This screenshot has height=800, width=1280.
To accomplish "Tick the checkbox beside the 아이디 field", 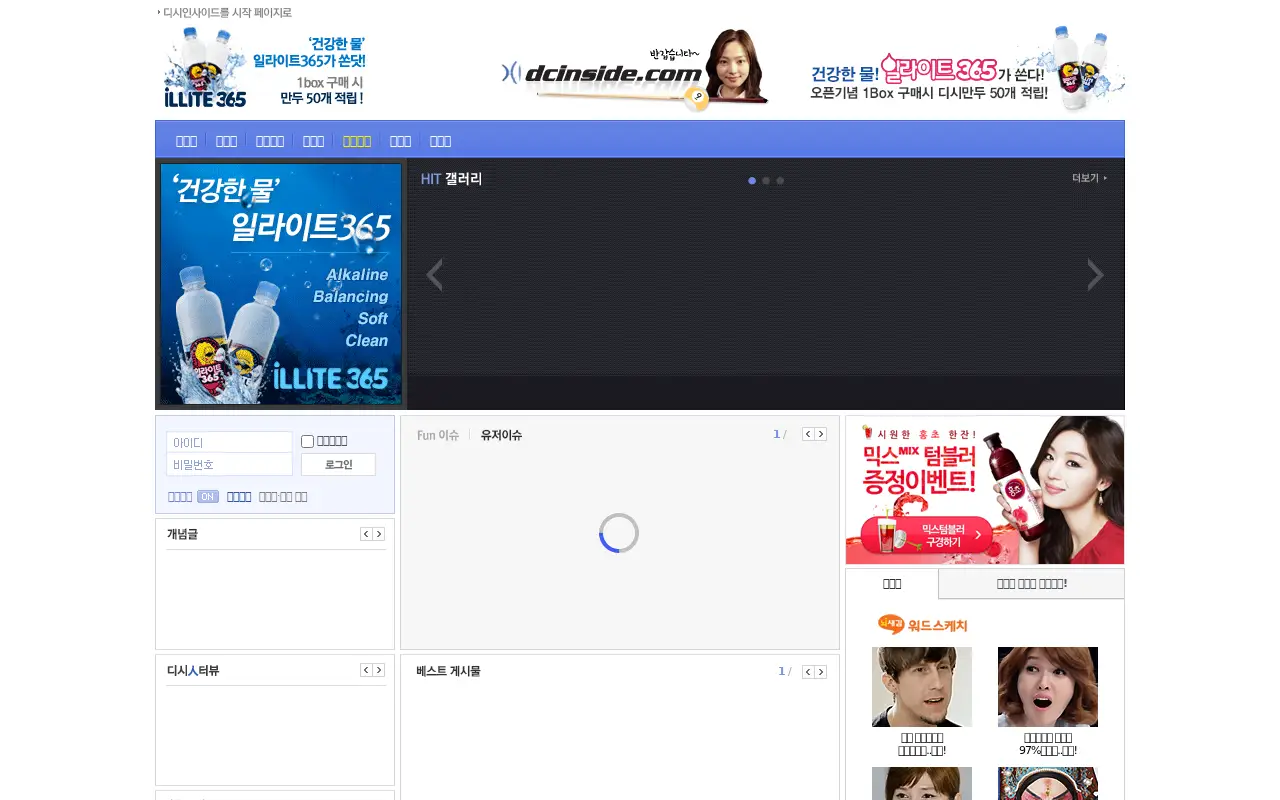I will click(308, 441).
